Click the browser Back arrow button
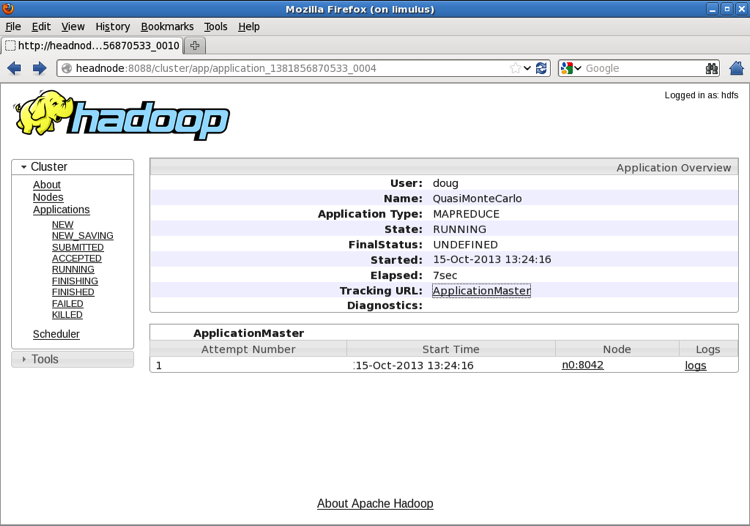 coord(14,68)
